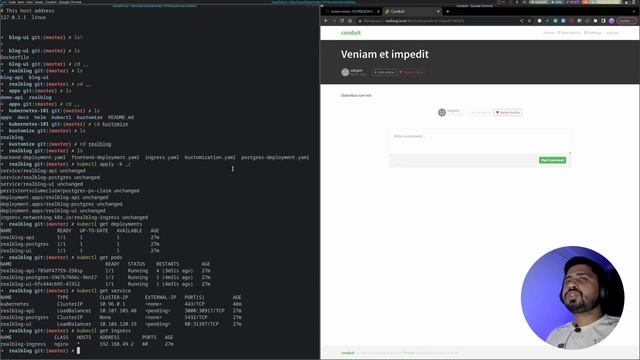Close the Conduit browser tab
The width and height of the screenshot is (640, 360).
(x=438, y=11)
